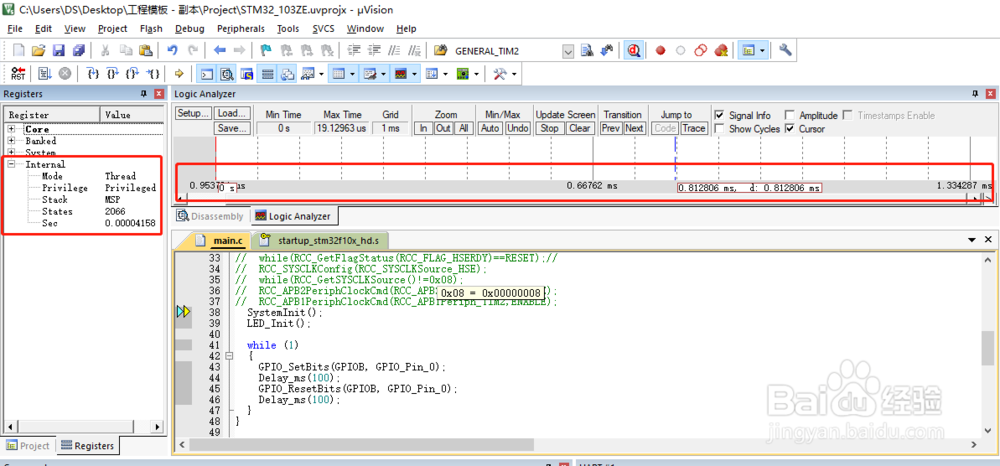1000x466 pixels.
Task: Click the Load... button
Action: (x=232, y=113)
